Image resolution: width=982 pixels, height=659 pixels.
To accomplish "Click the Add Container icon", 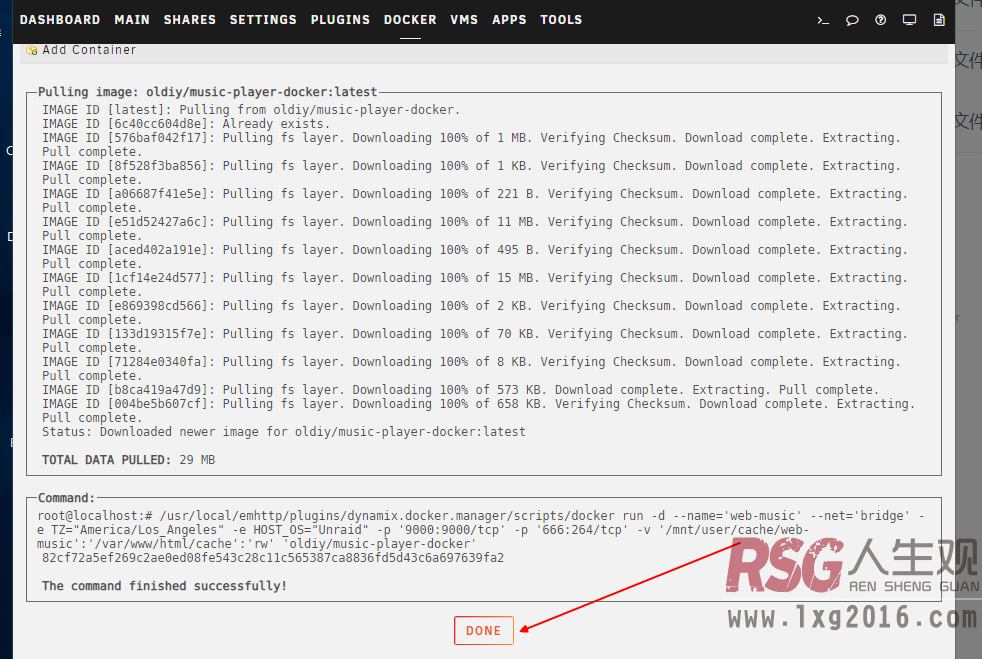I will pos(32,50).
